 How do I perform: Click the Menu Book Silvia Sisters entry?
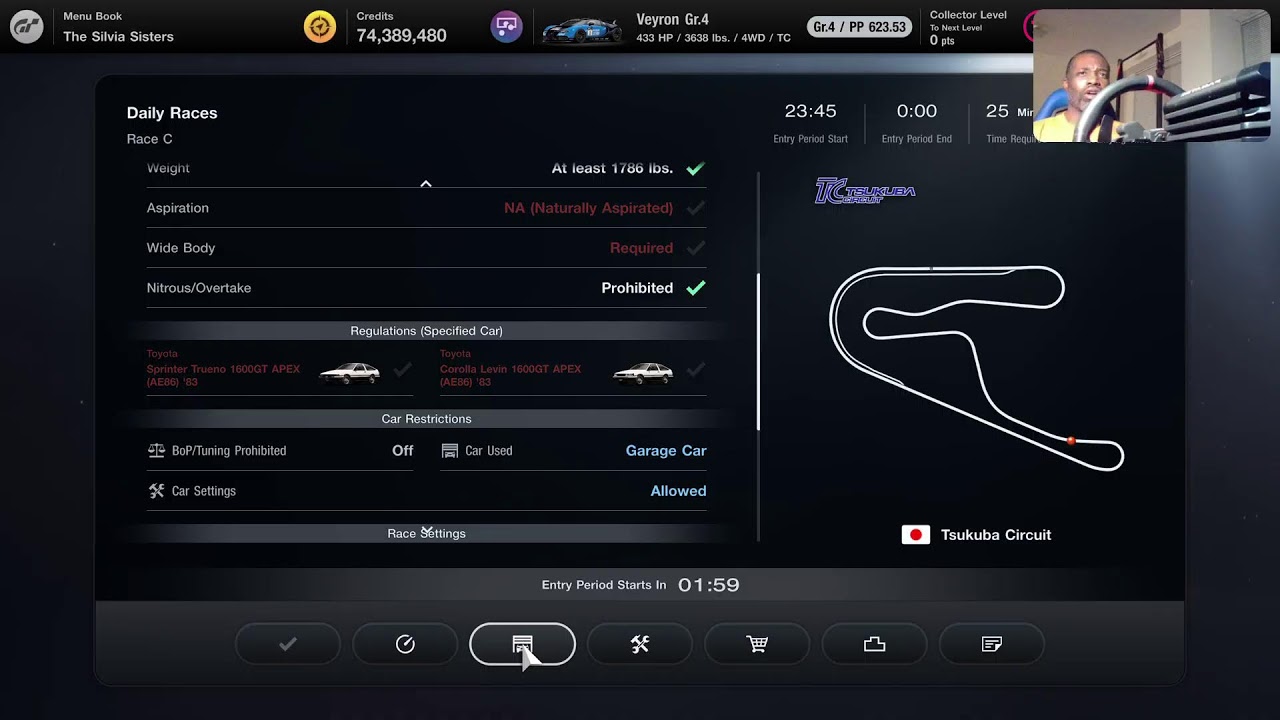118,28
